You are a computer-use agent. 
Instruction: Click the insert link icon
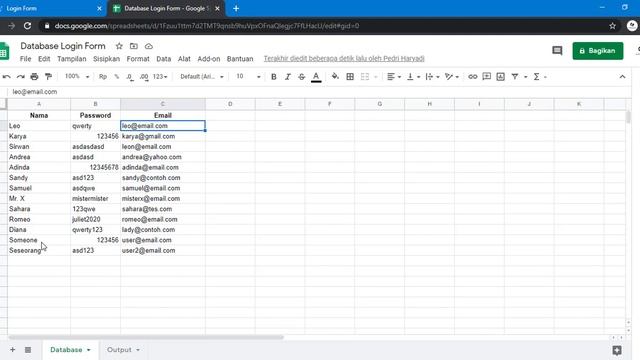pos(473,77)
